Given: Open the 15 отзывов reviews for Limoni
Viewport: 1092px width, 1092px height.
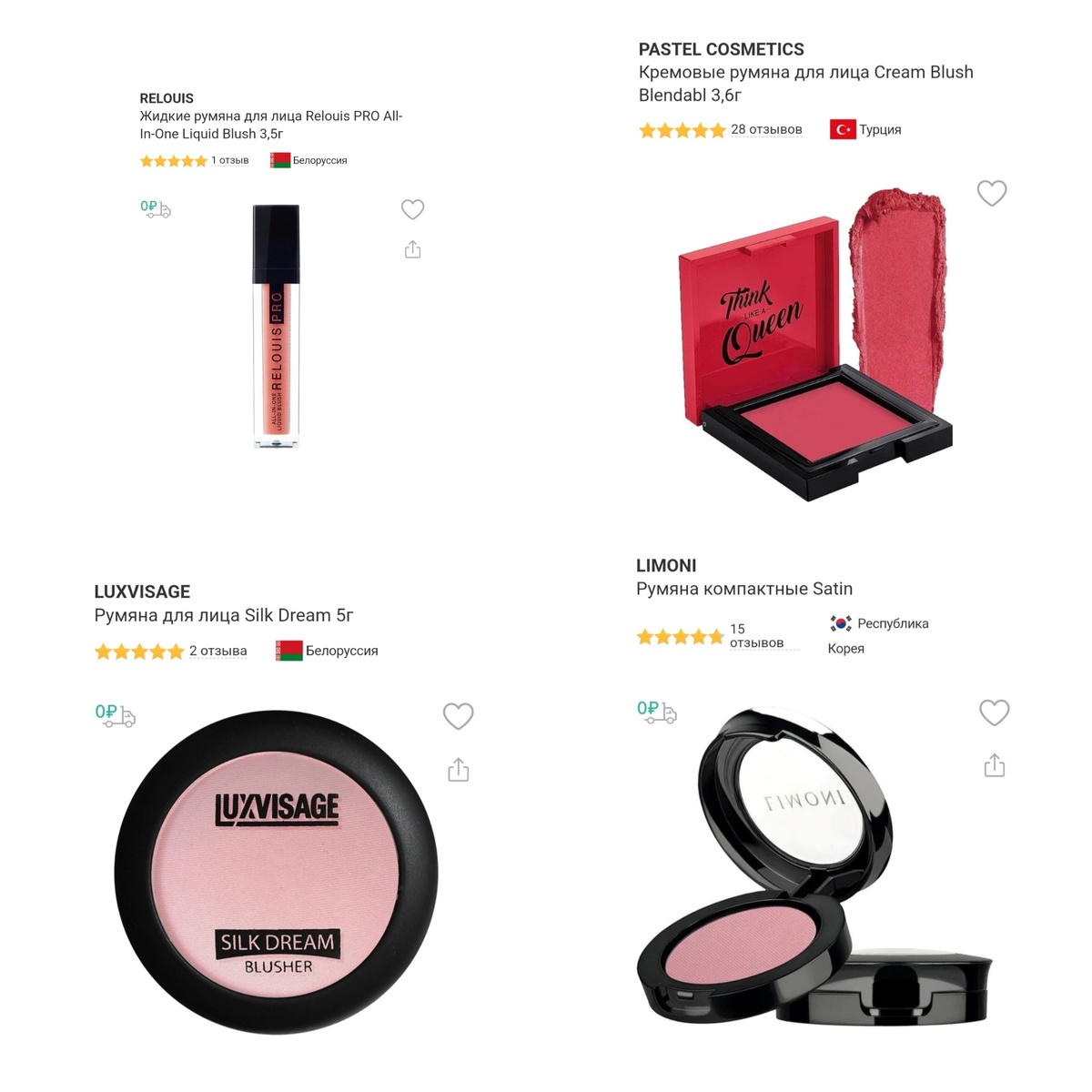Looking at the screenshot, I should [756, 635].
